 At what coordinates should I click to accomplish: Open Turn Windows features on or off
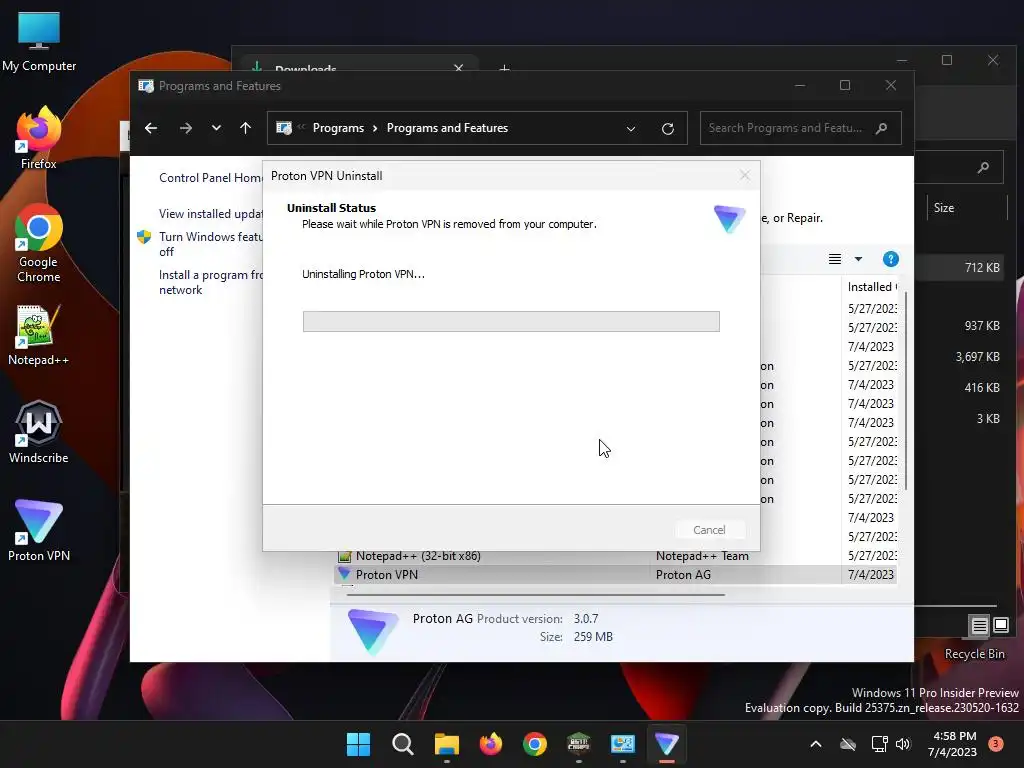click(x=210, y=244)
